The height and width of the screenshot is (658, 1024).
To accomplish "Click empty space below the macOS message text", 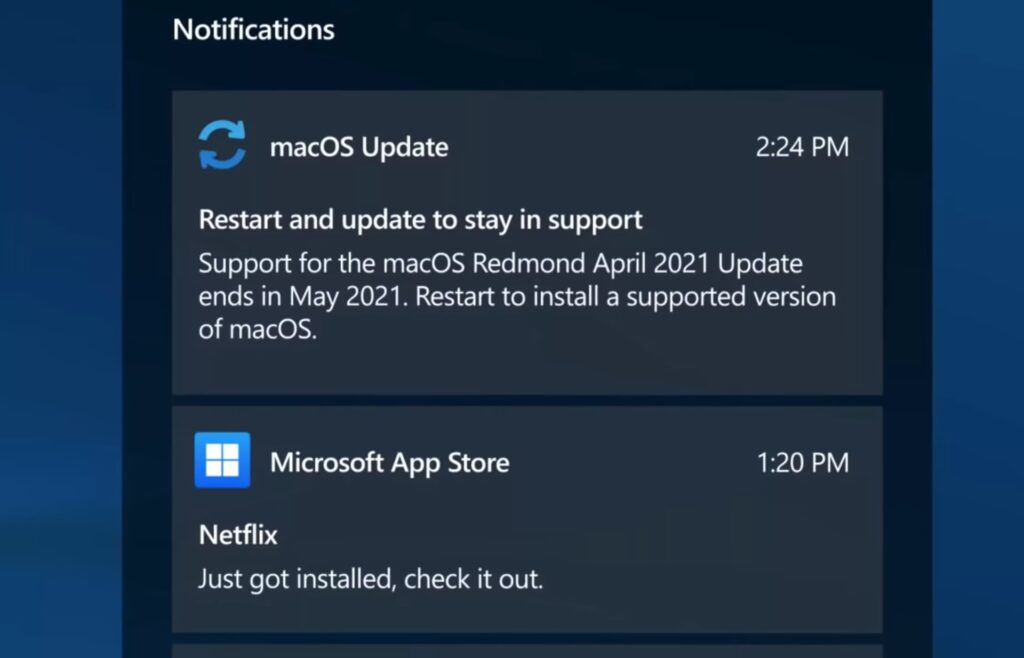I will [527, 370].
